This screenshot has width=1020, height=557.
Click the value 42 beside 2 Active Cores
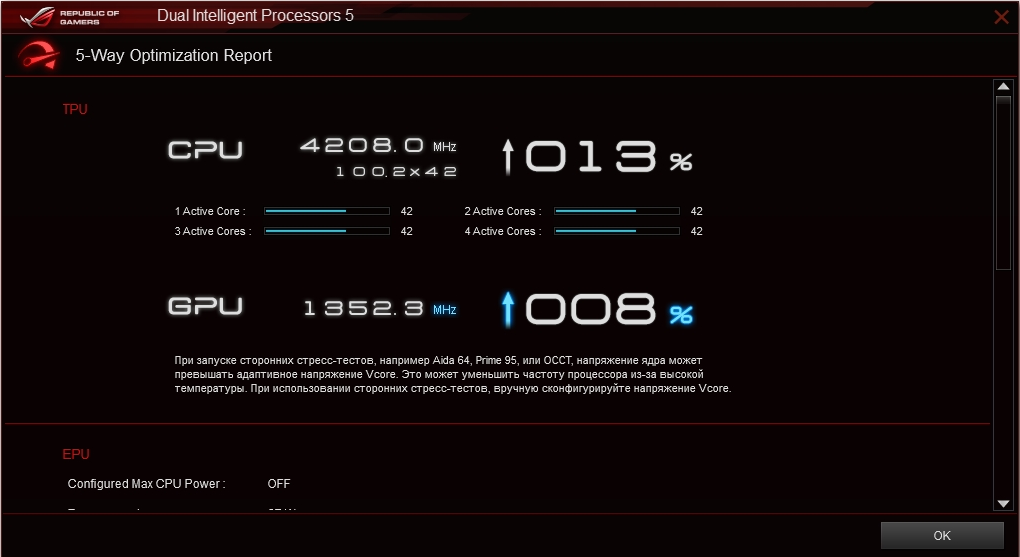point(696,211)
